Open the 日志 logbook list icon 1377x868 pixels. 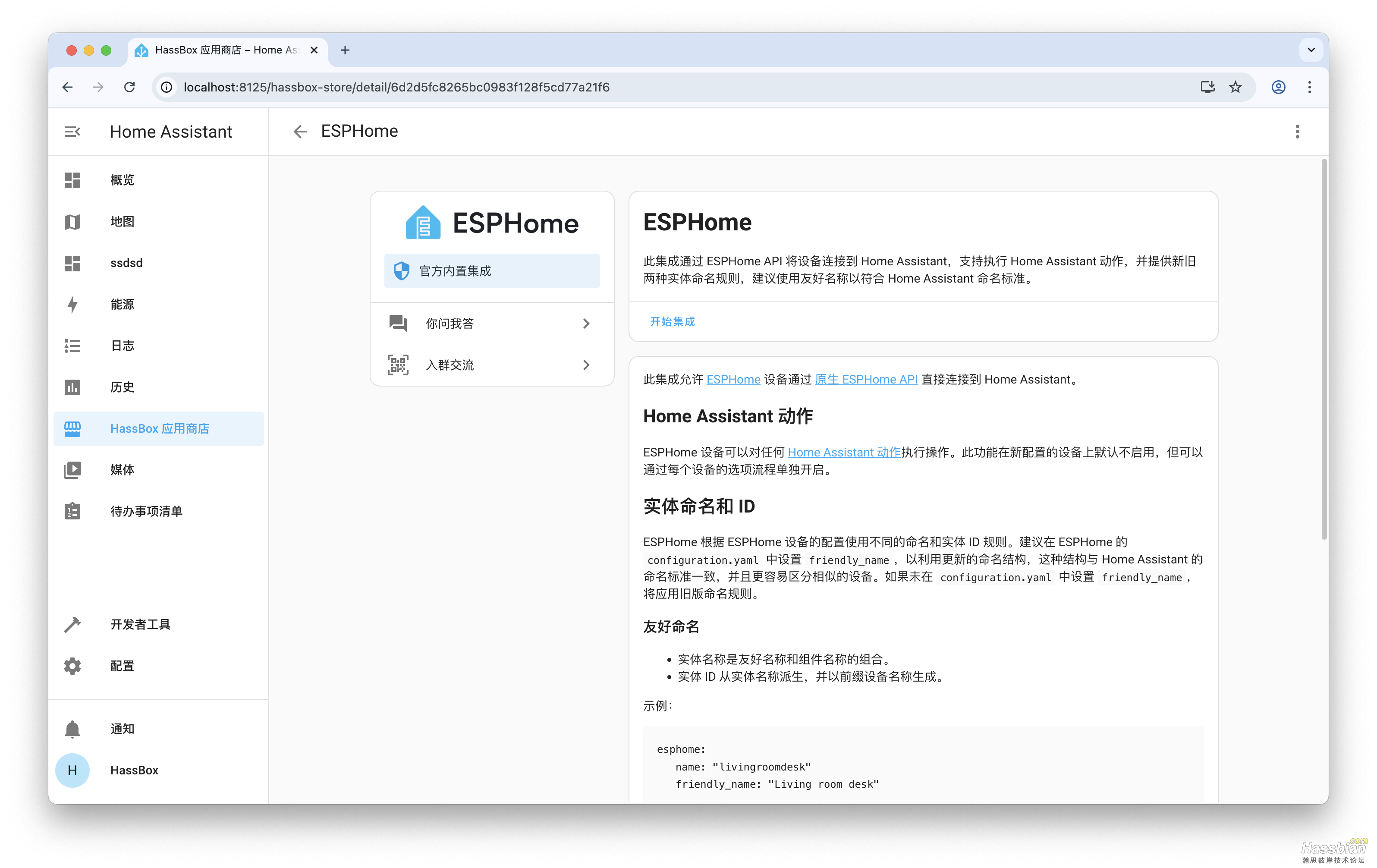(x=72, y=346)
